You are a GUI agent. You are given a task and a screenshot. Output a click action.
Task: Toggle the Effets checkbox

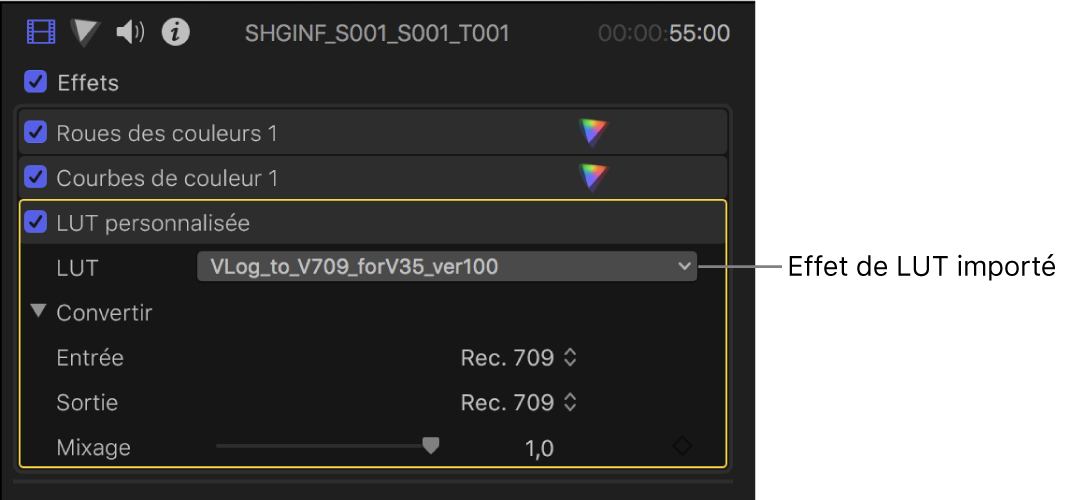(36, 83)
